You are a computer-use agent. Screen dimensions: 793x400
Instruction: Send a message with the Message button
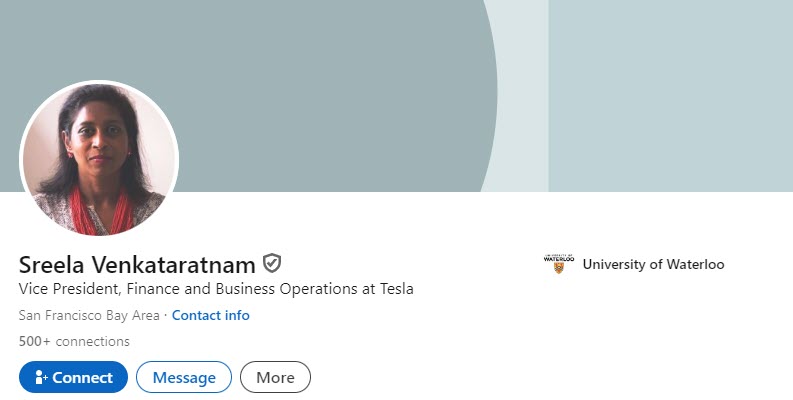pos(184,377)
